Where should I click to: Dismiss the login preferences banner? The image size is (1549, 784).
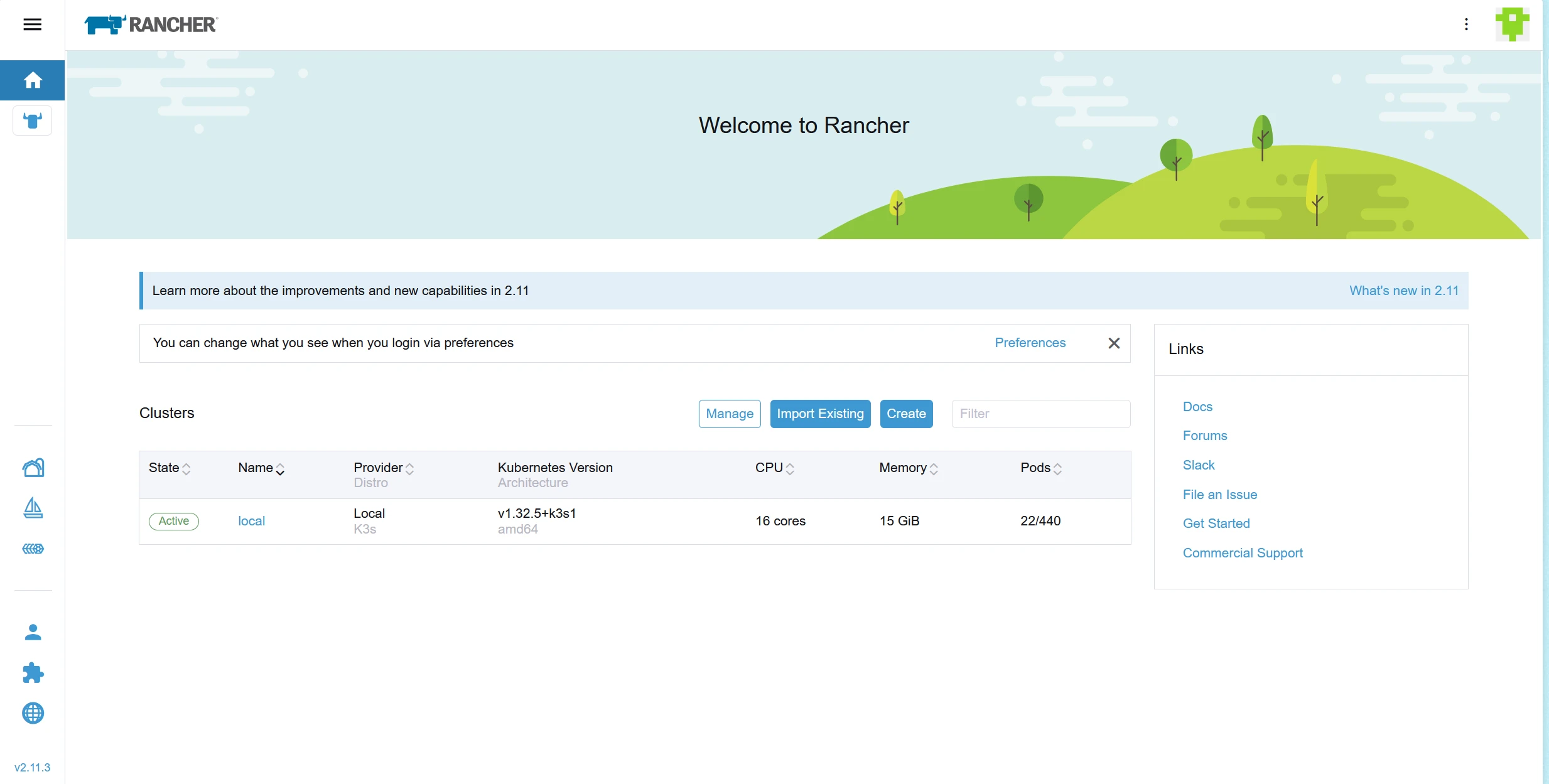point(1114,343)
